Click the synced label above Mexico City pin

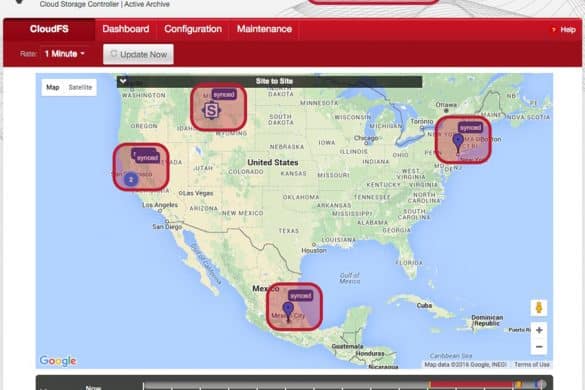pyautogui.click(x=300, y=296)
